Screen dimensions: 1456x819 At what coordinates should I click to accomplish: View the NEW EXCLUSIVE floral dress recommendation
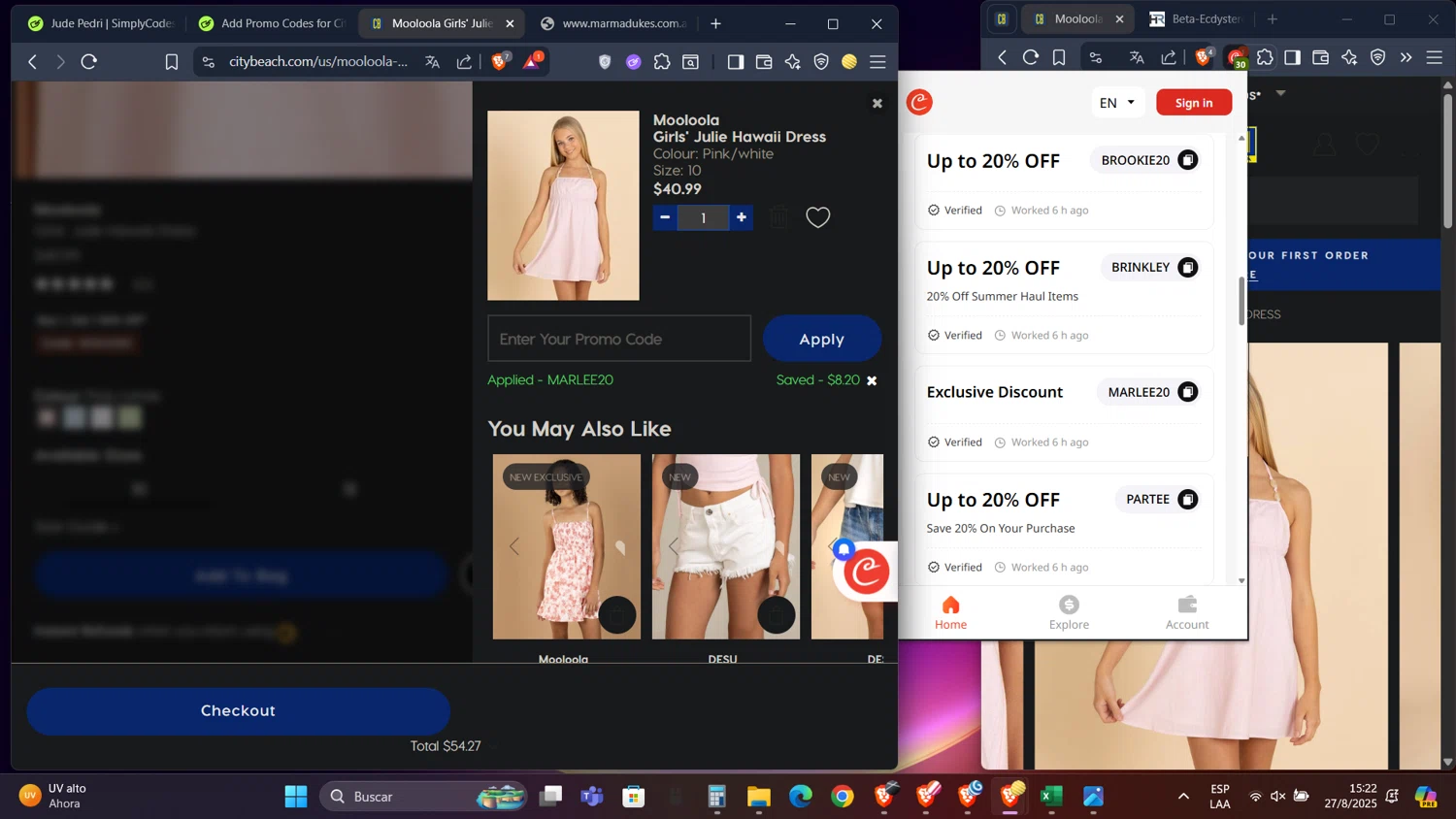[567, 546]
